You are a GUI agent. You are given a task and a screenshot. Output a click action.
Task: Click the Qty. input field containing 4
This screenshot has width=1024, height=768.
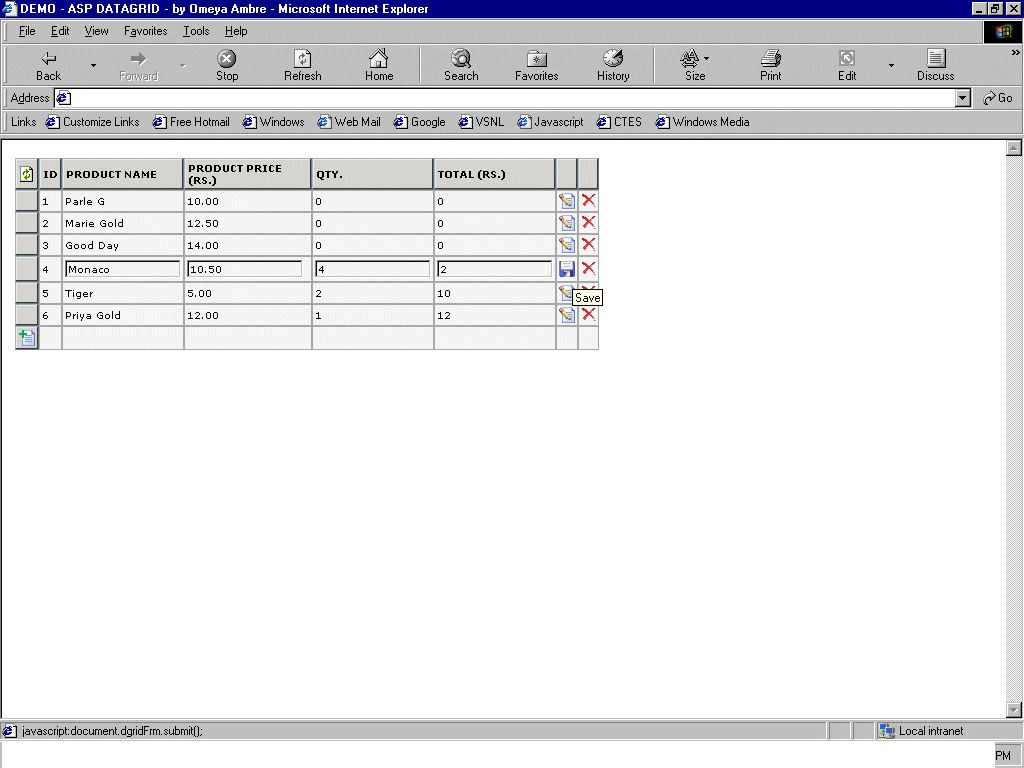[x=372, y=269]
